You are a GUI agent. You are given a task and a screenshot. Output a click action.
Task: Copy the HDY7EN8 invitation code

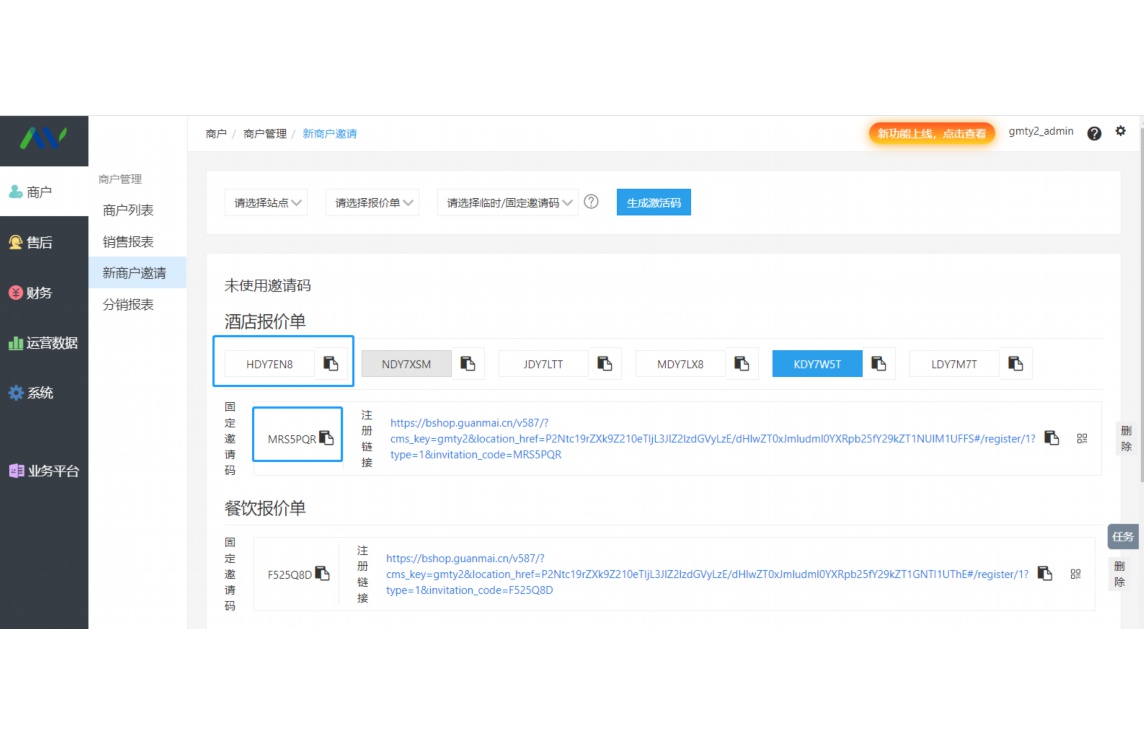click(331, 364)
